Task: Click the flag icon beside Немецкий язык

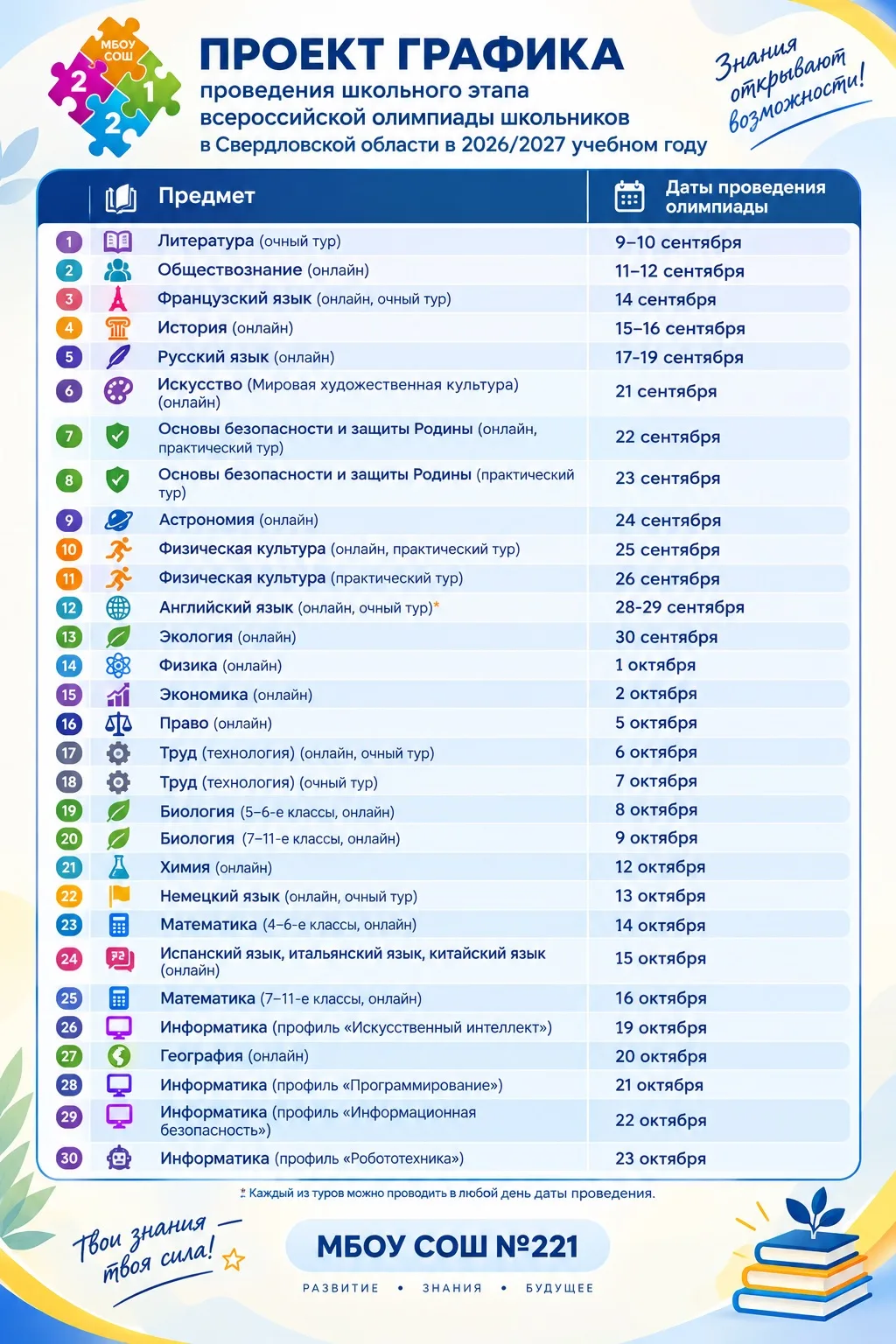Action: click(x=118, y=896)
